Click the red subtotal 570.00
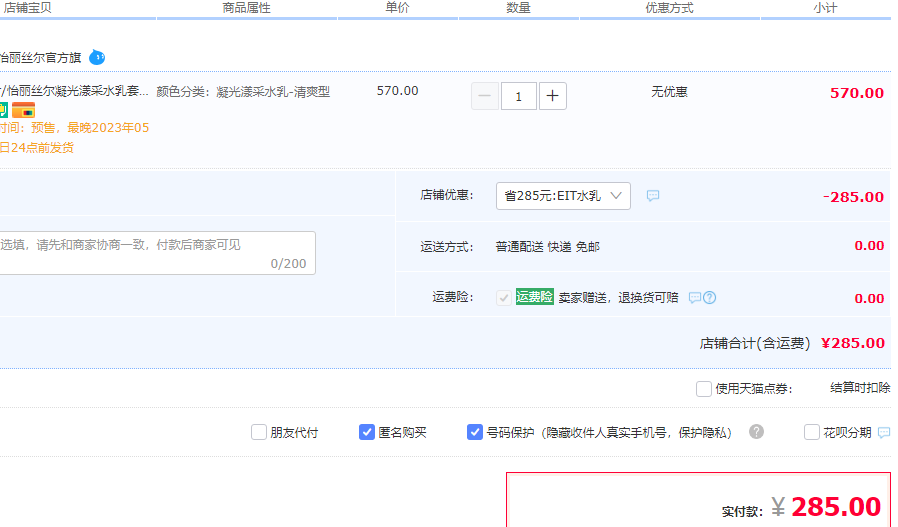 [857, 93]
